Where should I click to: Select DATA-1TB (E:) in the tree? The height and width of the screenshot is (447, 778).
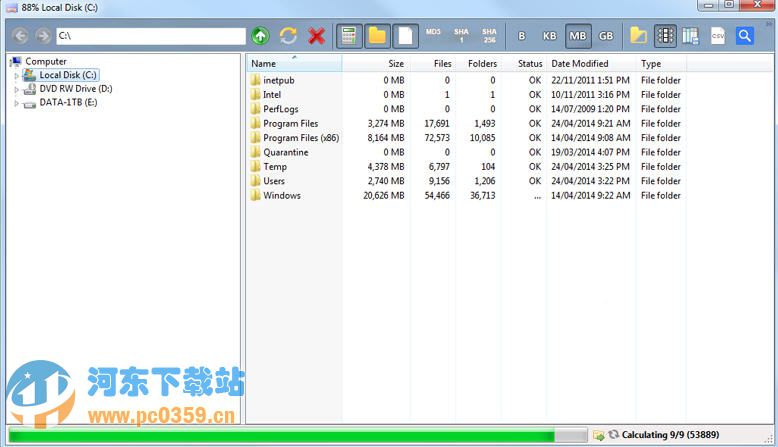coord(68,103)
